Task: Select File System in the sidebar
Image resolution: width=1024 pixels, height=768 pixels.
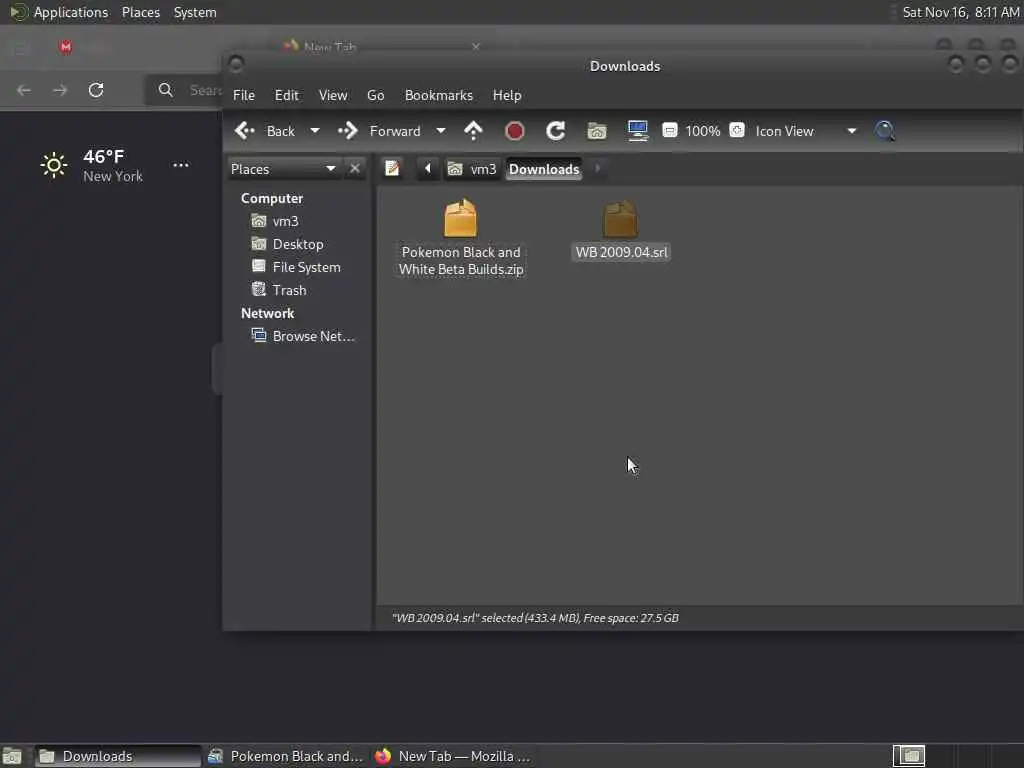Action: [306, 267]
